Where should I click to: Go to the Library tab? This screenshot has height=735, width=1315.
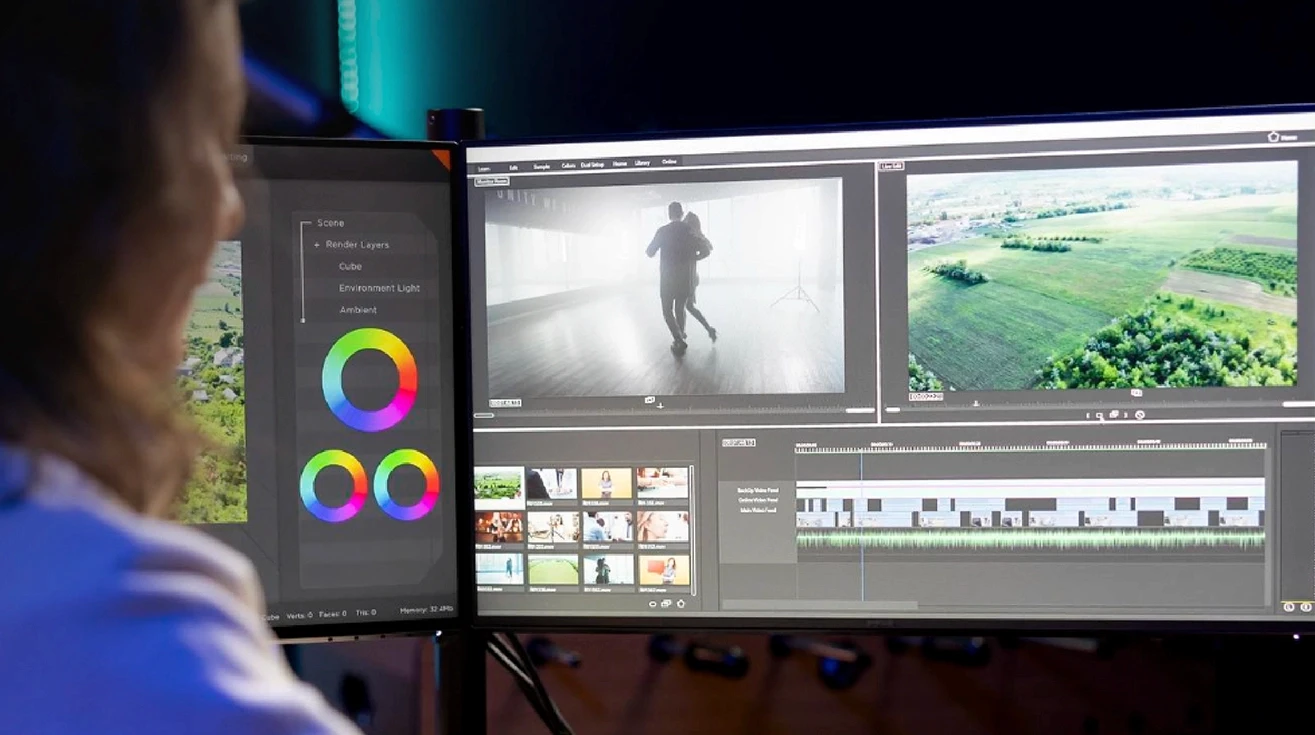[642, 162]
